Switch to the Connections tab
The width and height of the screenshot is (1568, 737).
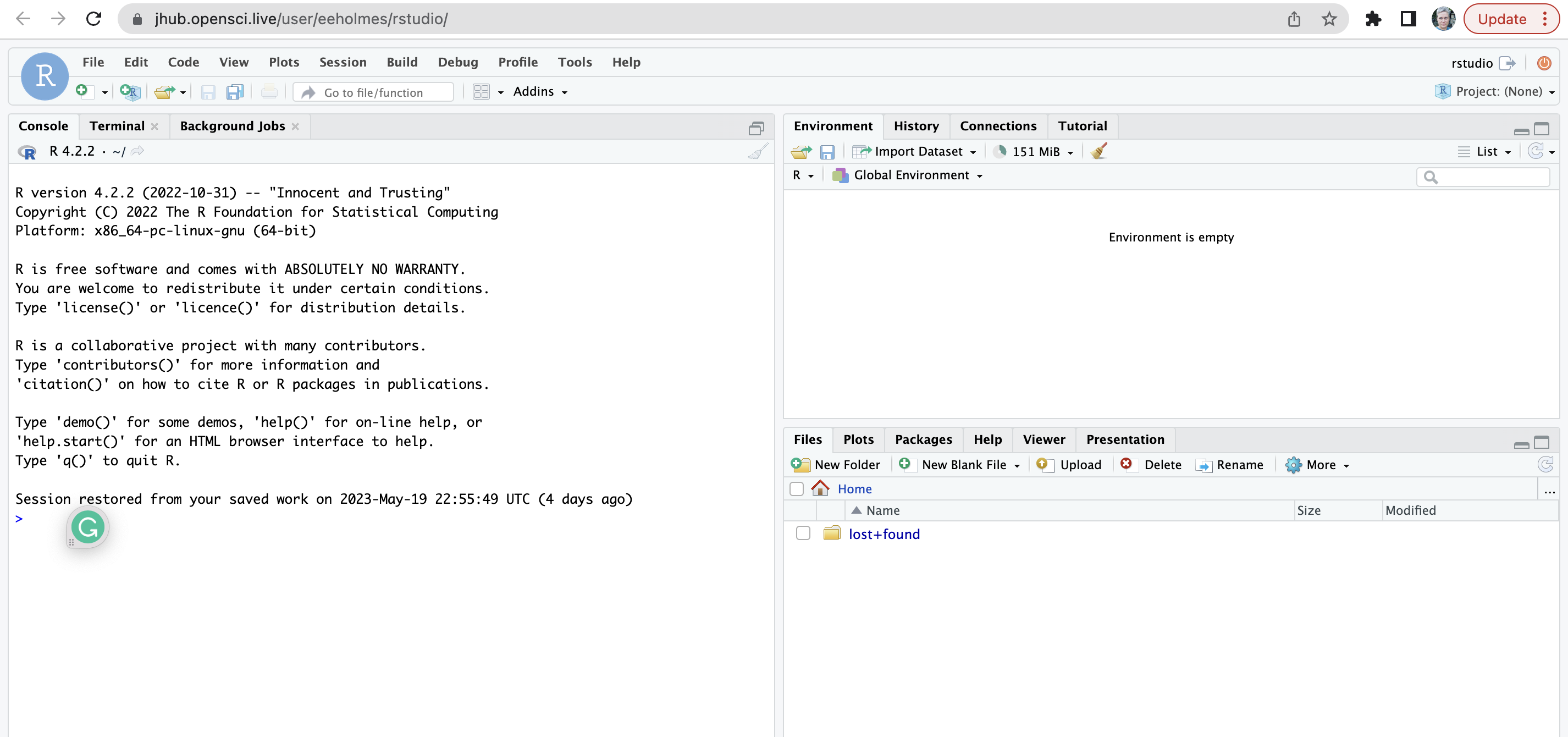[x=998, y=126]
